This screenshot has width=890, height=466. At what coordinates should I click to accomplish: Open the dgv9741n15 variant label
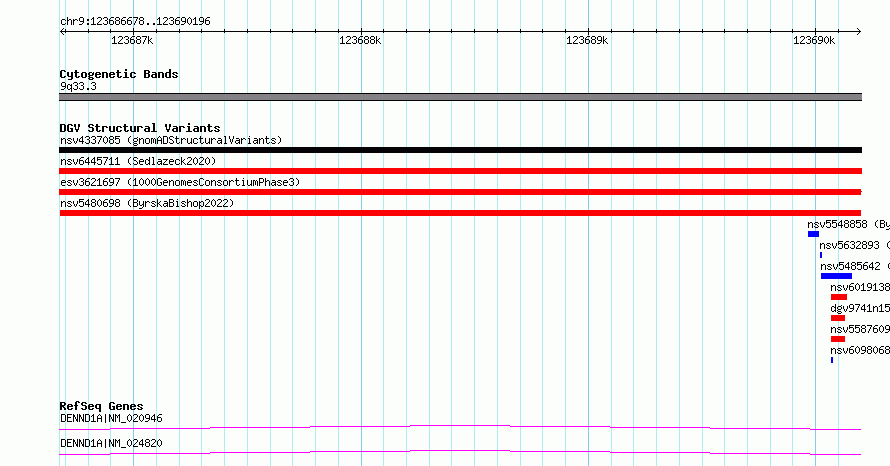pos(860,308)
